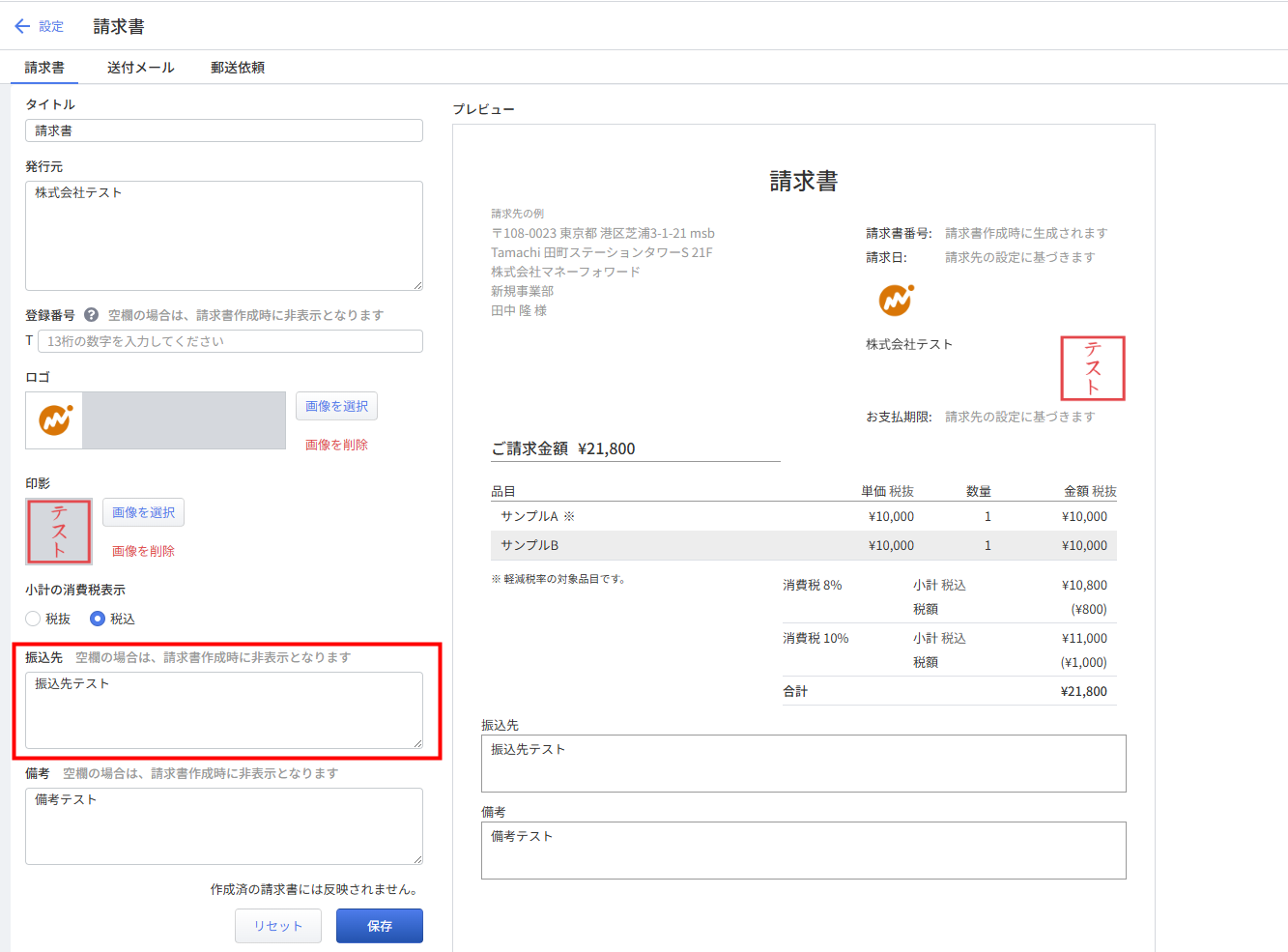Click the 登録番号 13-digit input field
Viewport: 1288px width, 952px height.
pyautogui.click(x=230, y=341)
